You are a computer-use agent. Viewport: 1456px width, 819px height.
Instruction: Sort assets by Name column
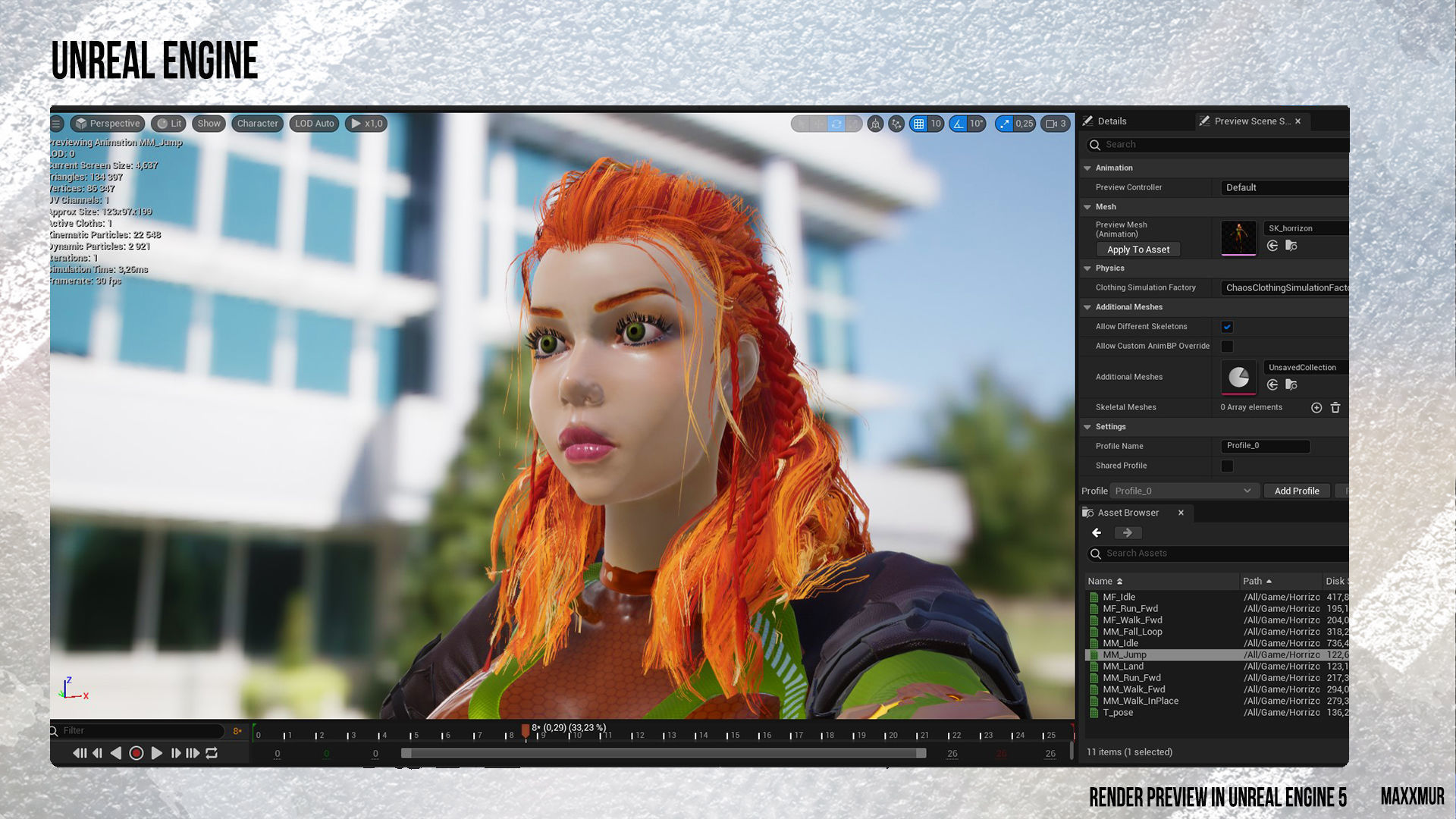point(1162,582)
